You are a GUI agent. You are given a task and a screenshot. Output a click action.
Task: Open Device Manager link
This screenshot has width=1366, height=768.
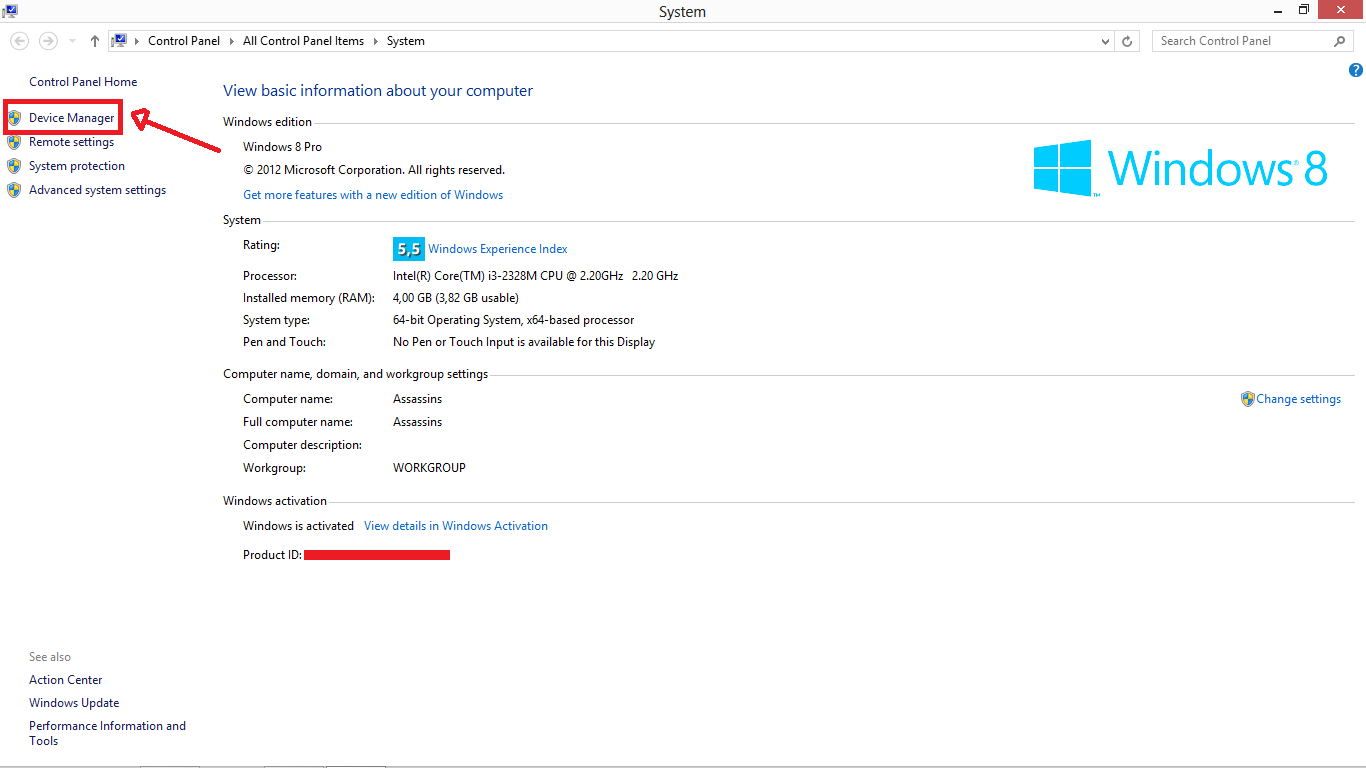point(72,118)
